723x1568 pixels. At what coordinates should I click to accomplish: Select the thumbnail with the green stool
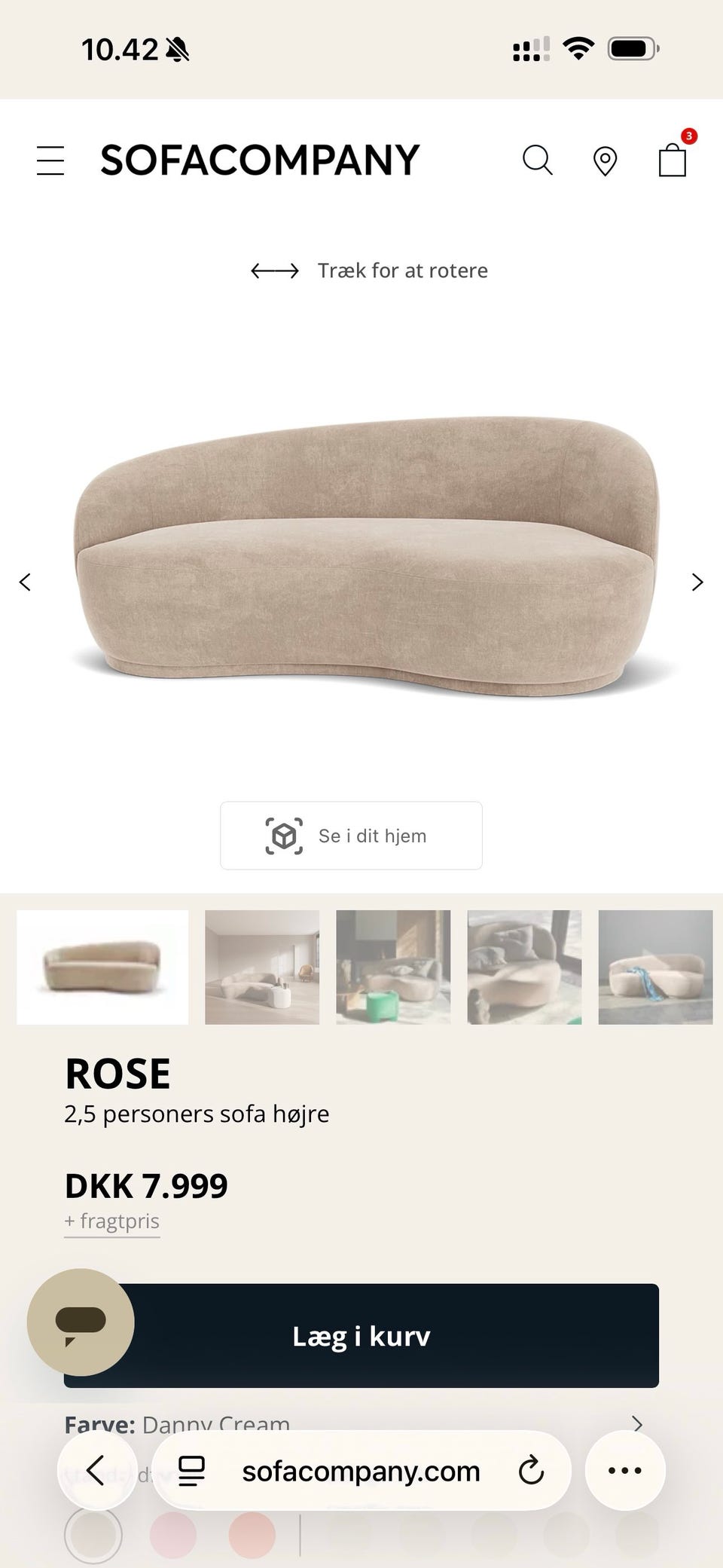pyautogui.click(x=393, y=967)
